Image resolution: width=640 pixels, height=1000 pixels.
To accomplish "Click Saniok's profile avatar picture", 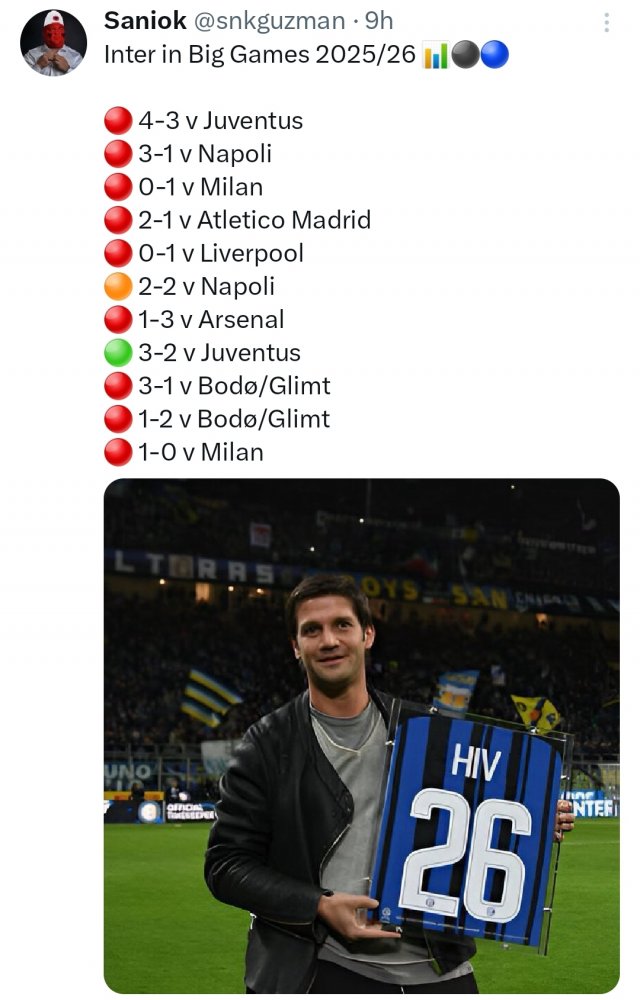I will (x=53, y=43).
